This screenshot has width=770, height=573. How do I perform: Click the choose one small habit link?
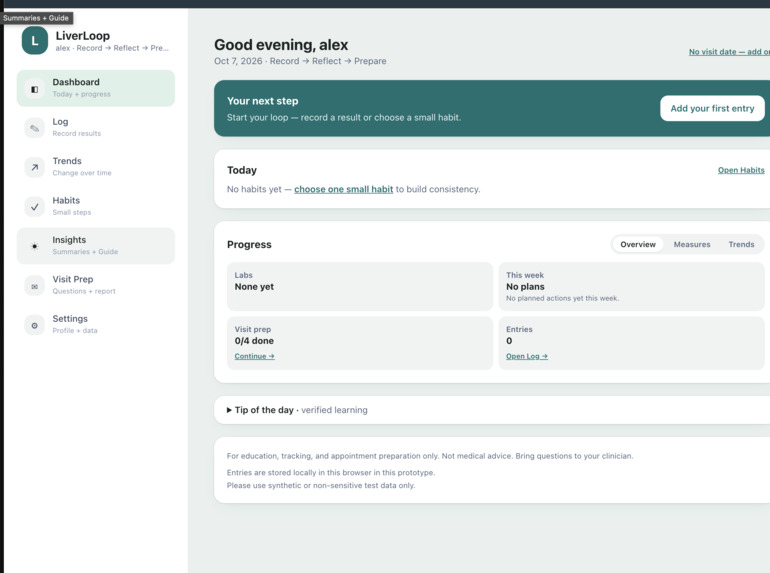[343, 189]
